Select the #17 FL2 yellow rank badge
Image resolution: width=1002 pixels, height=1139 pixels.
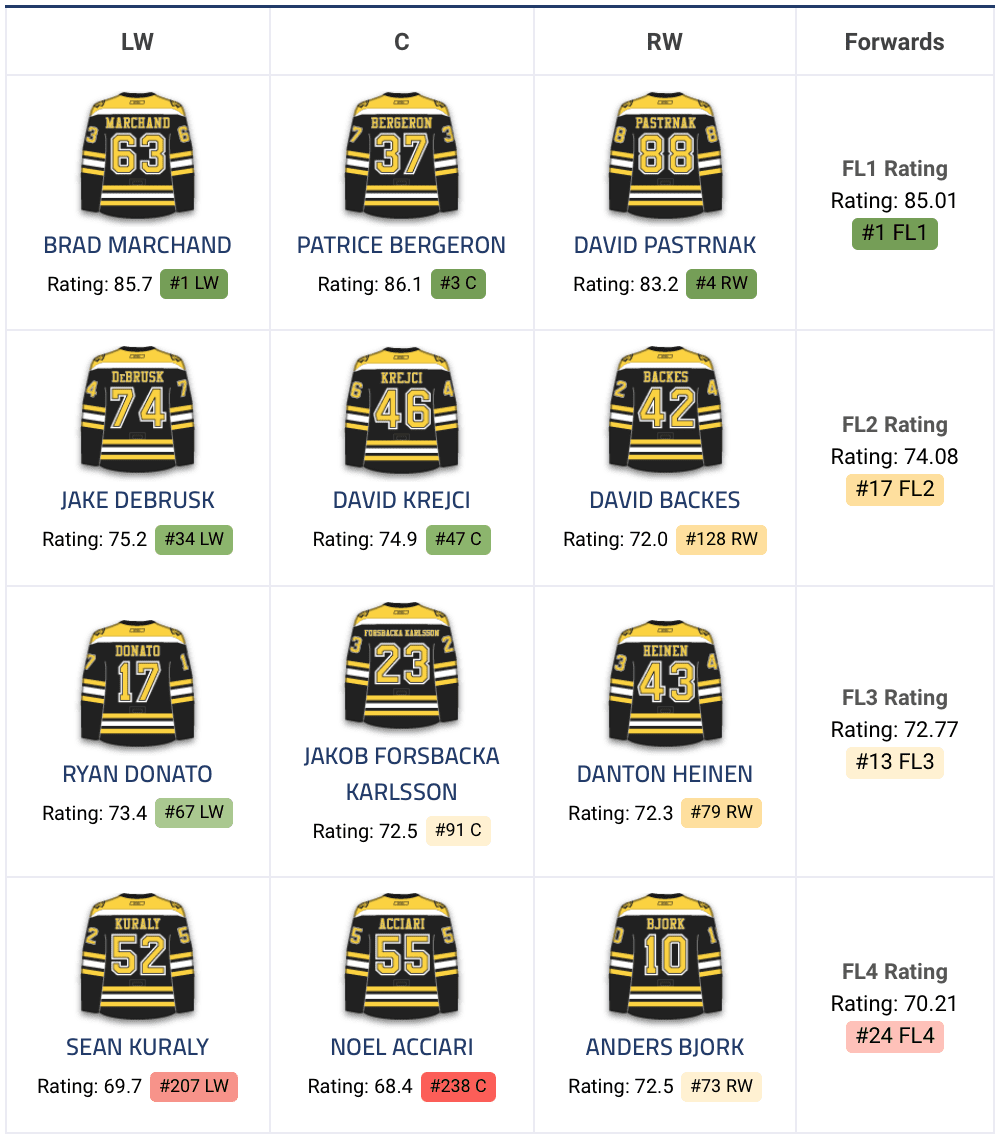(x=894, y=489)
